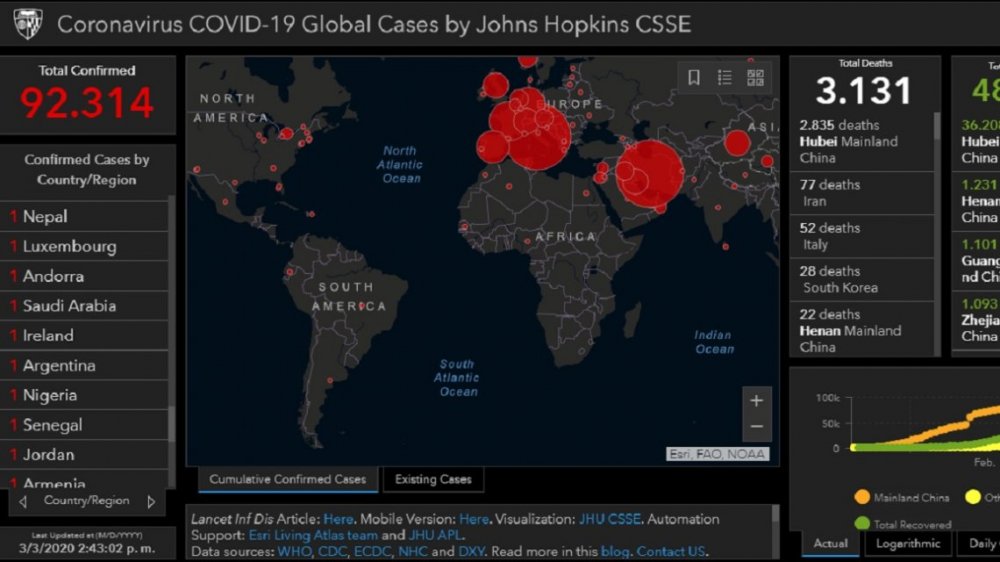Viewport: 1000px width, 562px height.
Task: Open the ECDC data source link
Action: [x=372, y=551]
